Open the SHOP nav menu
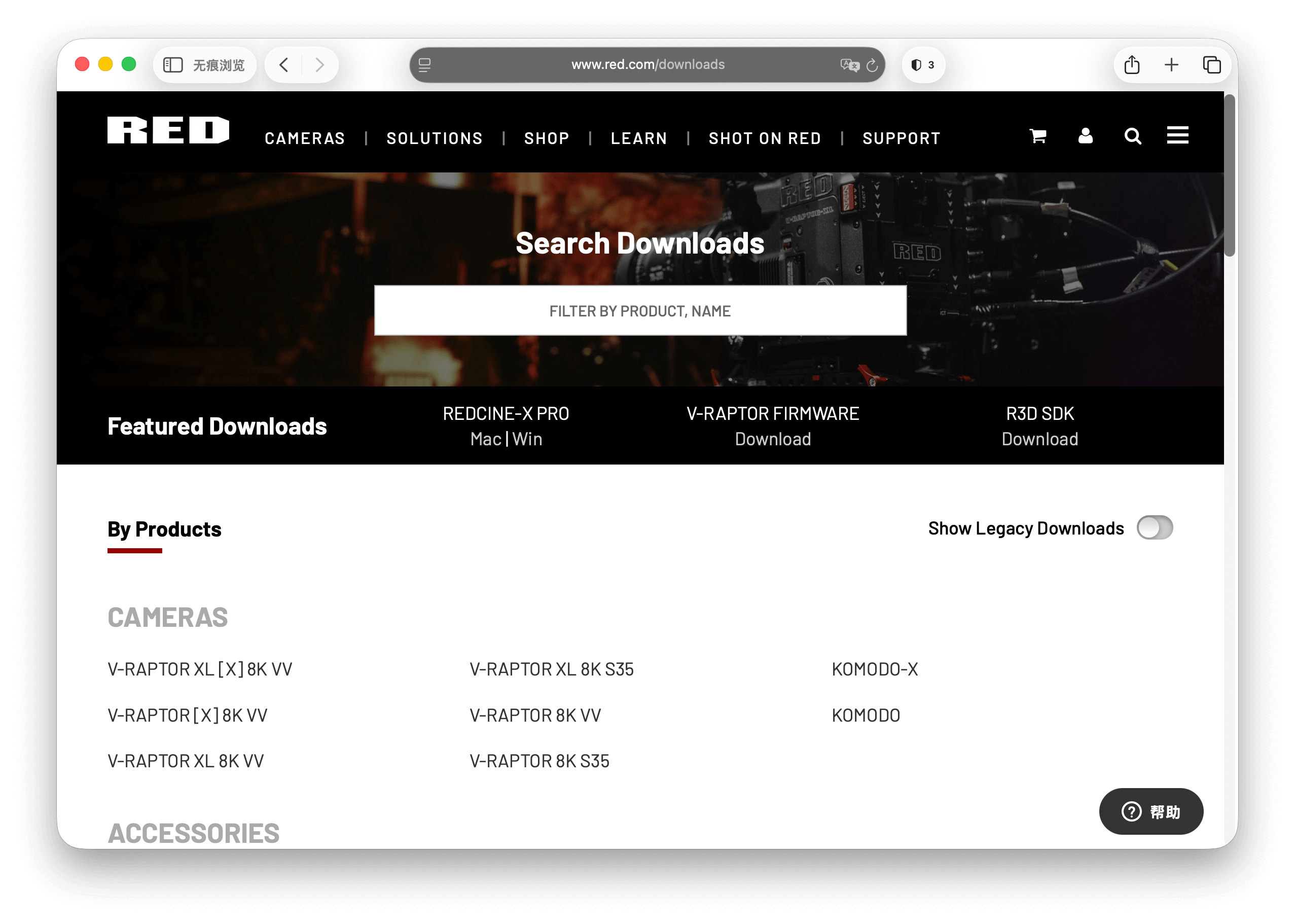1295x924 pixels. (547, 138)
